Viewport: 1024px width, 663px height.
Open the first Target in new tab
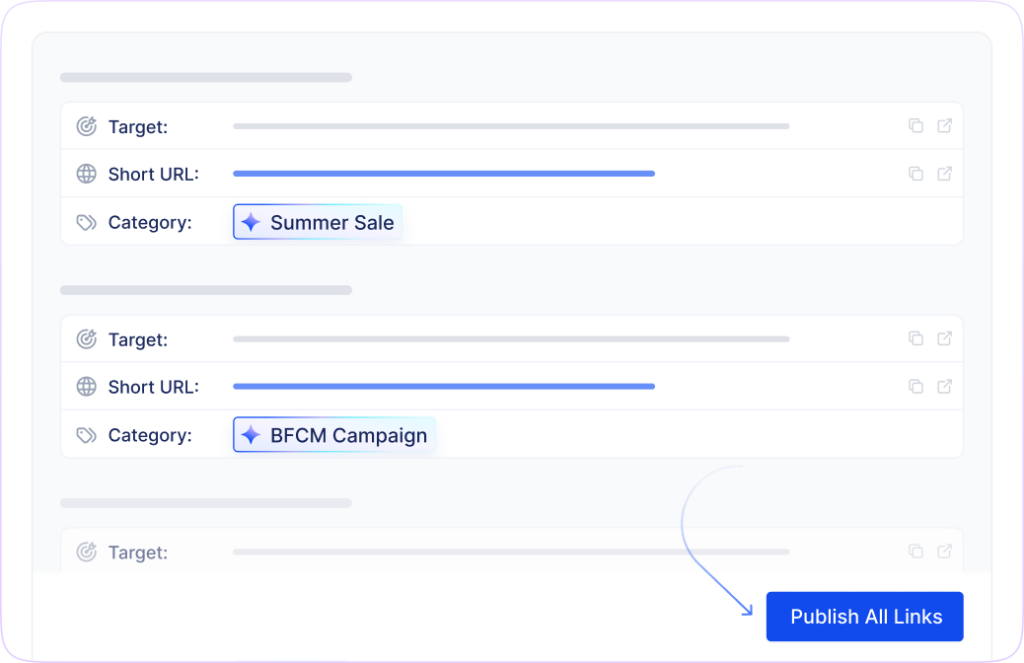[944, 126]
